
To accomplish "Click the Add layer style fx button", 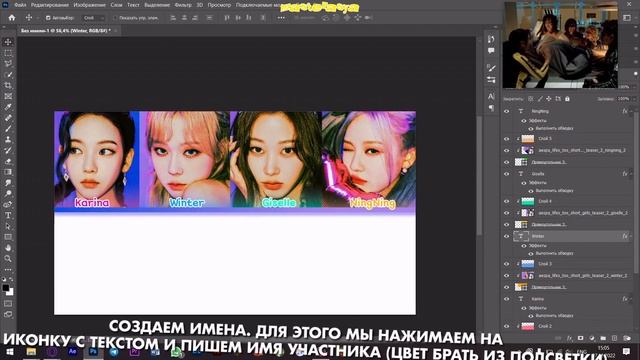I will [x=569, y=338].
